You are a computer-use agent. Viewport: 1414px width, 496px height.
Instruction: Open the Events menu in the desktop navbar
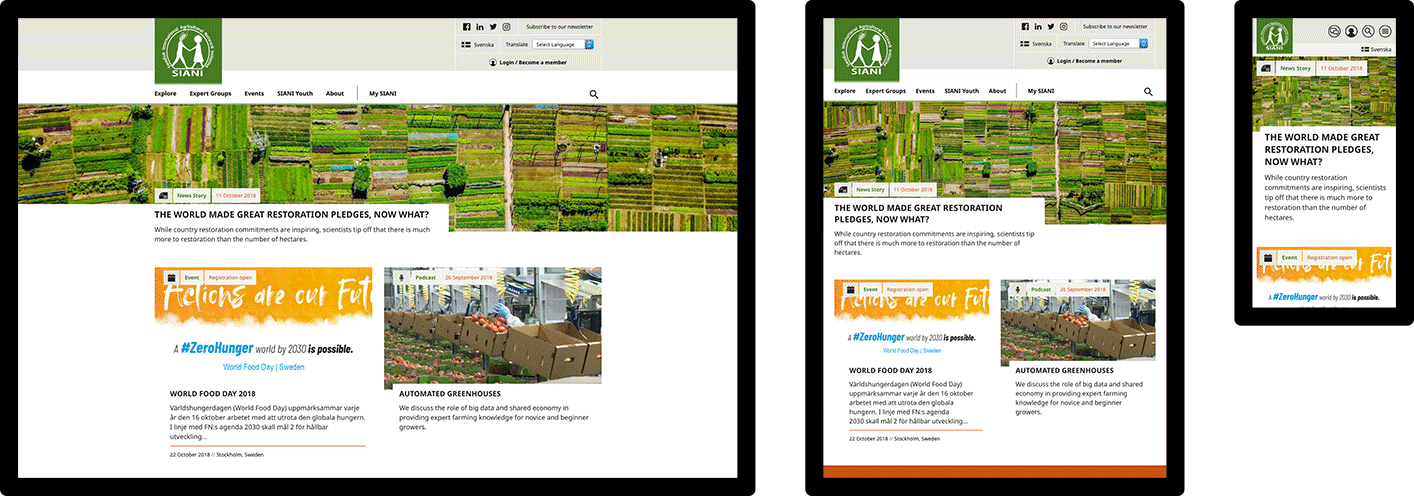pos(254,93)
